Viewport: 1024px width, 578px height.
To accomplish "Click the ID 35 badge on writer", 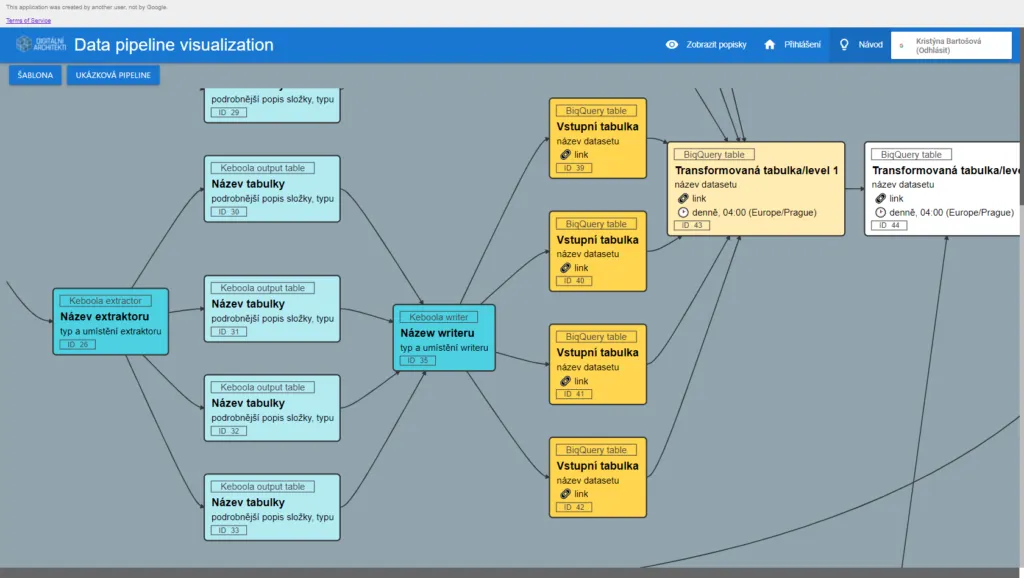I will tap(417, 361).
